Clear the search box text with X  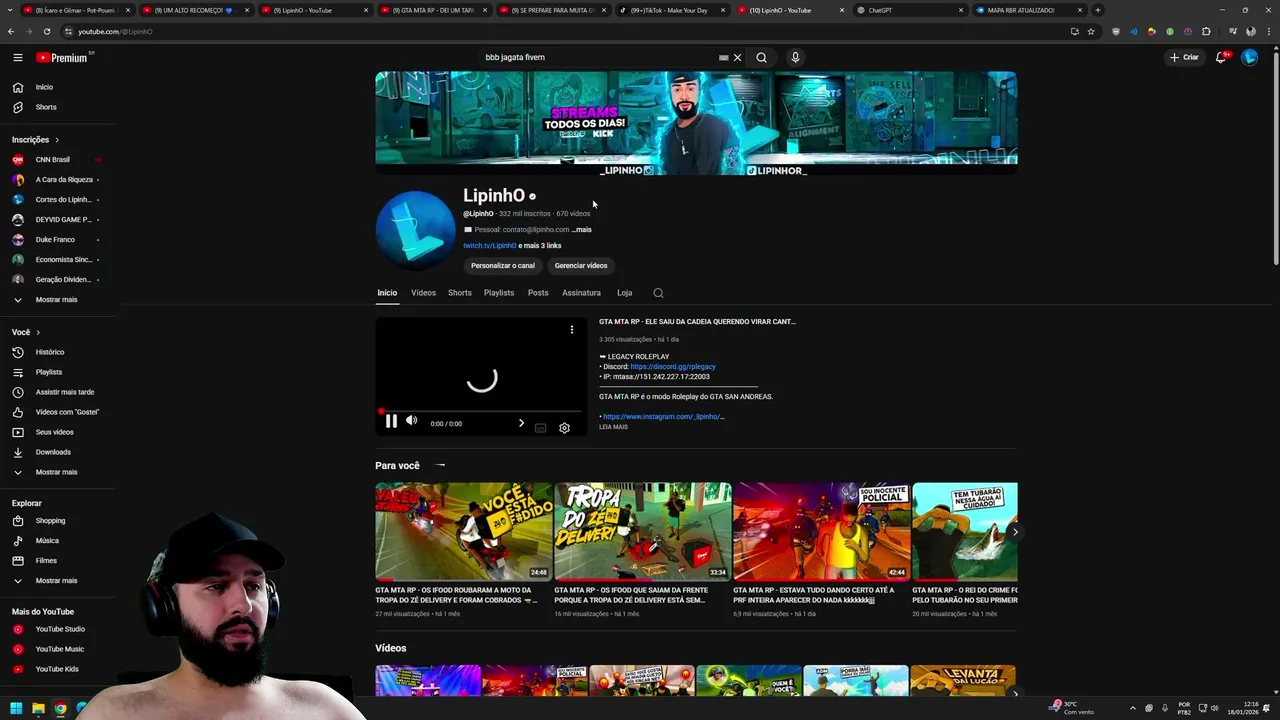[x=737, y=57]
